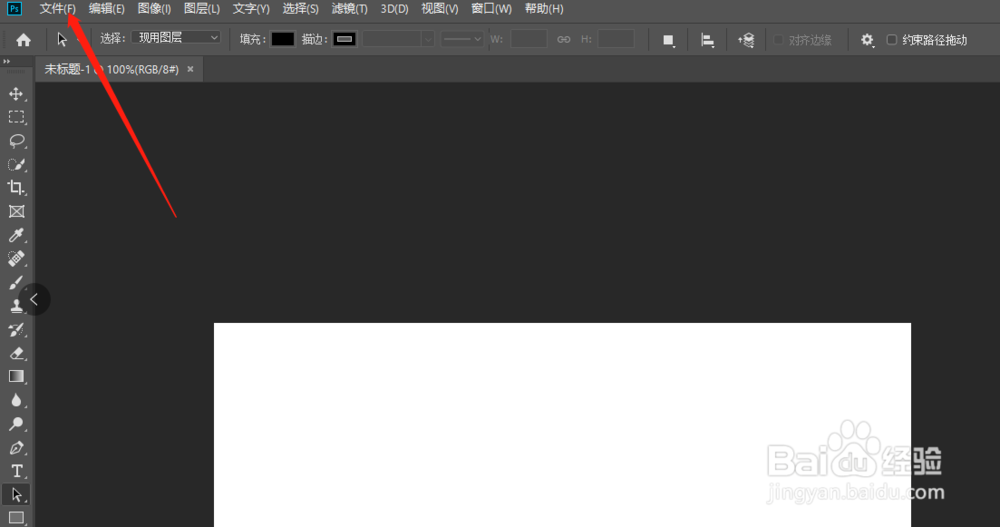Select the Move tool

pyautogui.click(x=16, y=94)
